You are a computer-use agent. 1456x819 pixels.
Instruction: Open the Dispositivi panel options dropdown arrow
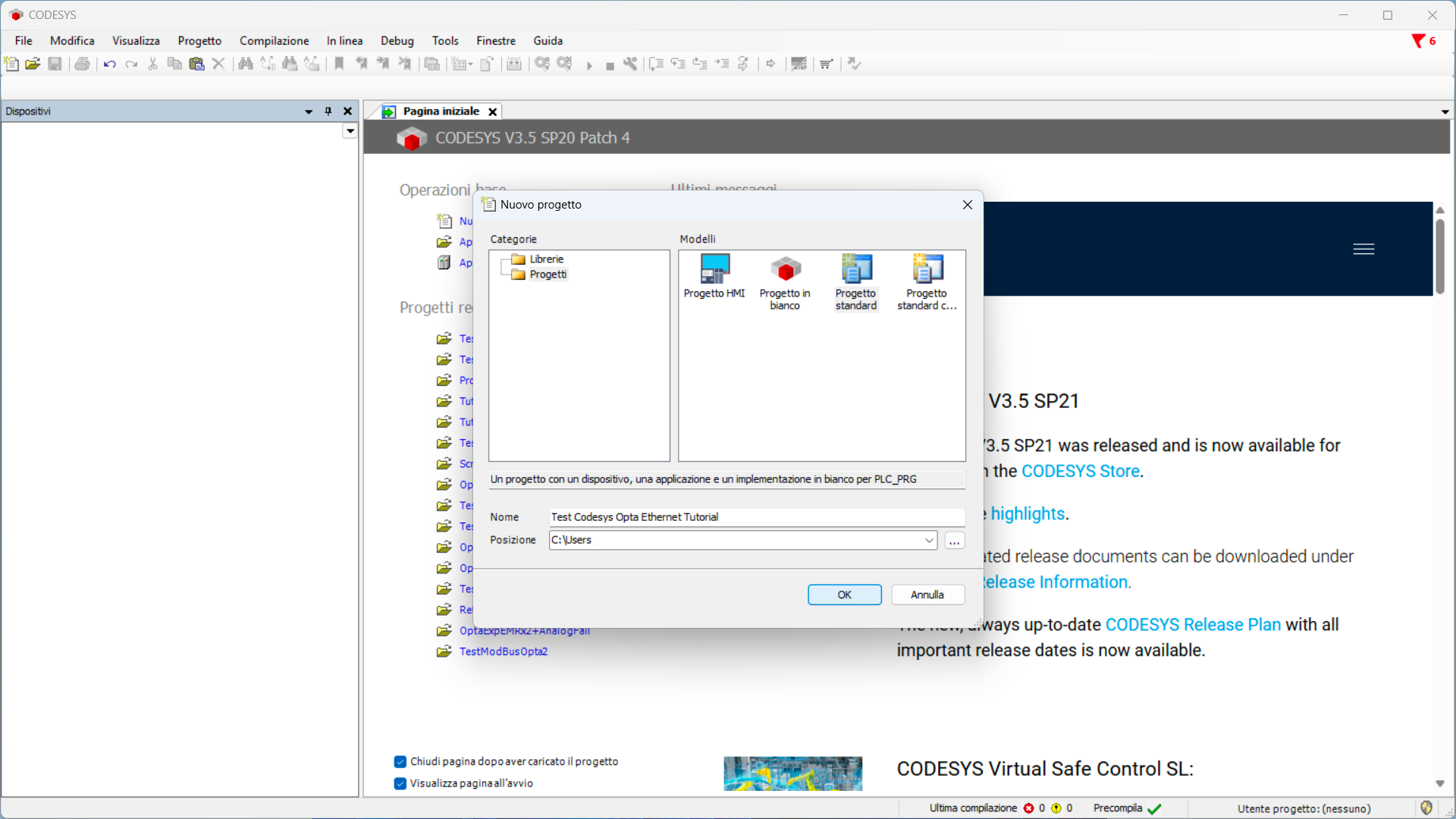tap(309, 111)
